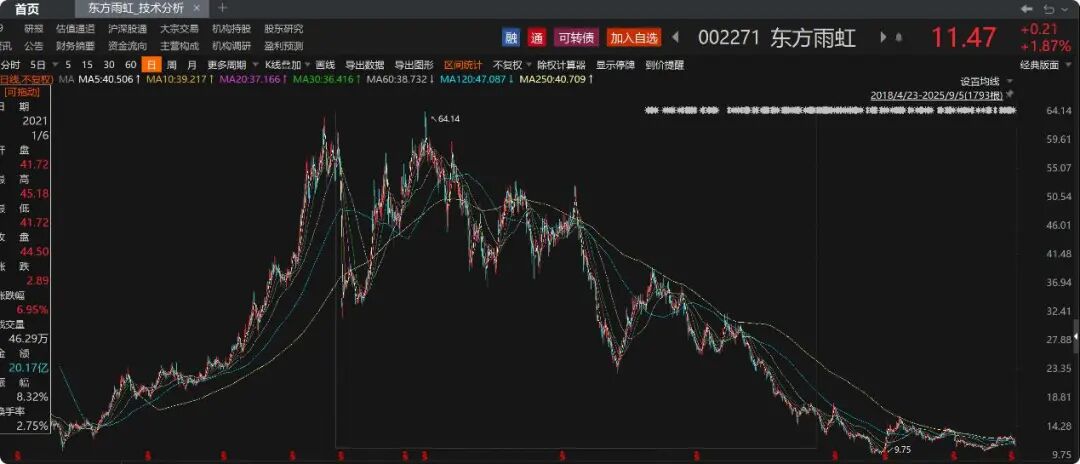
Task: Switch chart to 60 minute period
Action: [130, 64]
